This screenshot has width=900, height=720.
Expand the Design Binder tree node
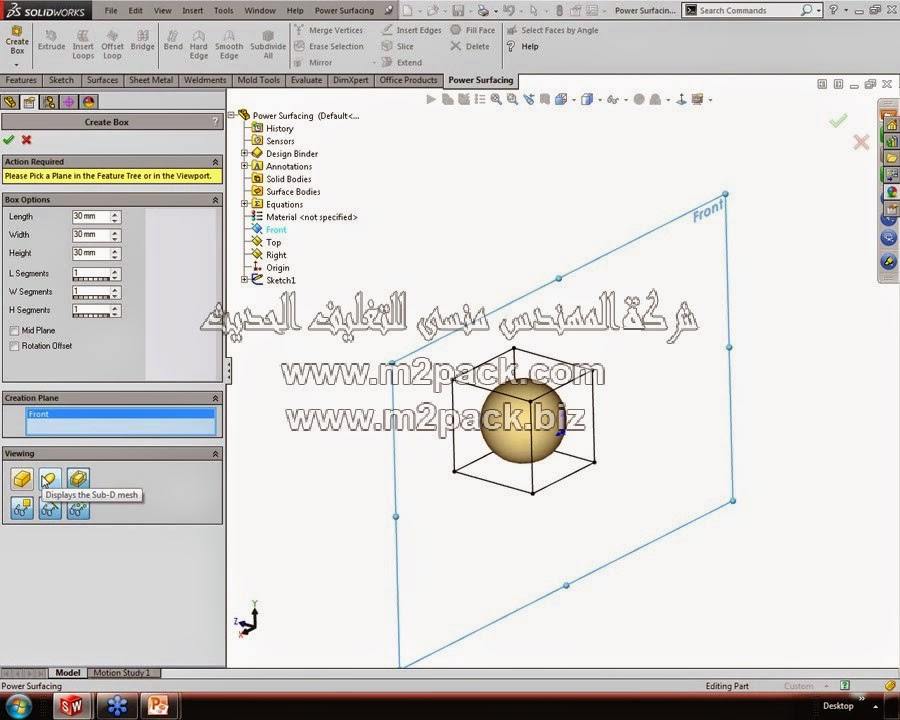click(x=245, y=153)
